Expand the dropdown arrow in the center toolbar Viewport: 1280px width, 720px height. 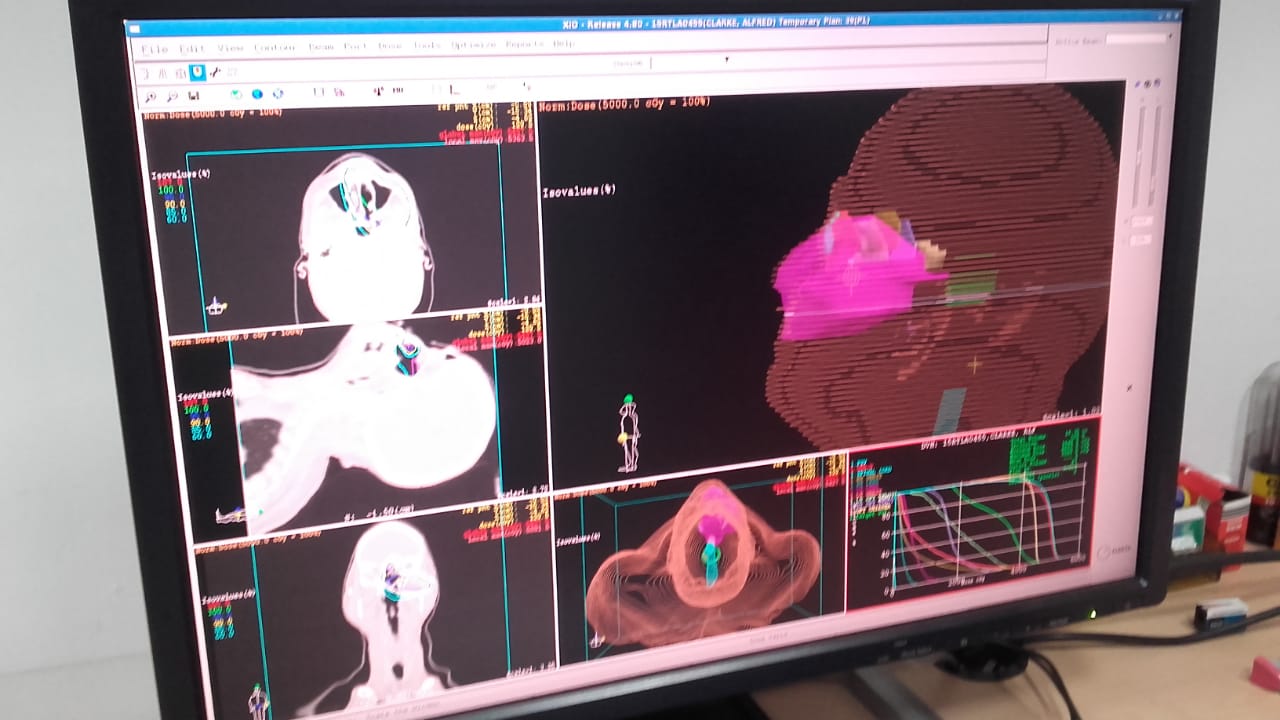coord(727,60)
